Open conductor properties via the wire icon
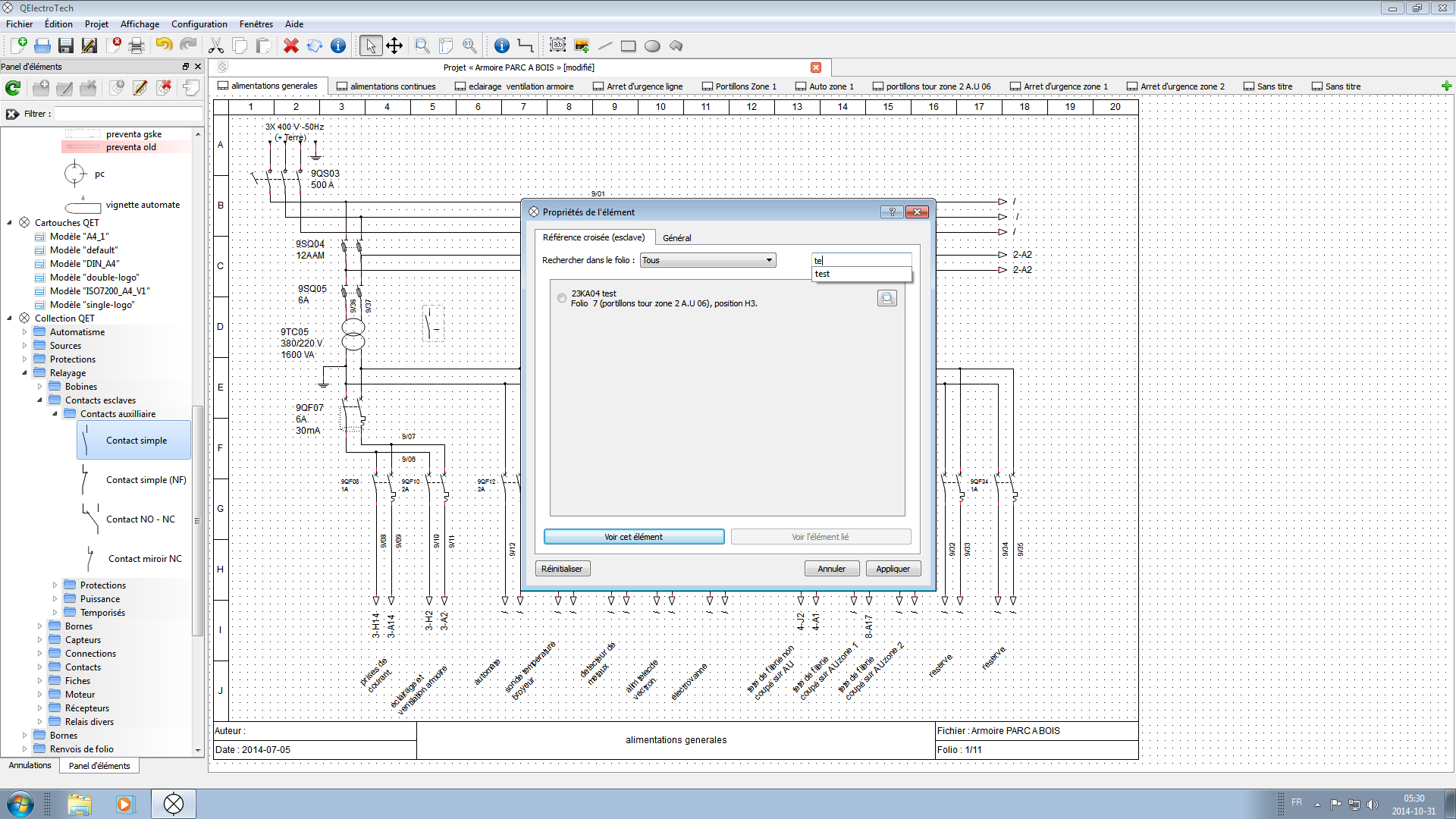This screenshot has width=1456, height=819. (526, 45)
